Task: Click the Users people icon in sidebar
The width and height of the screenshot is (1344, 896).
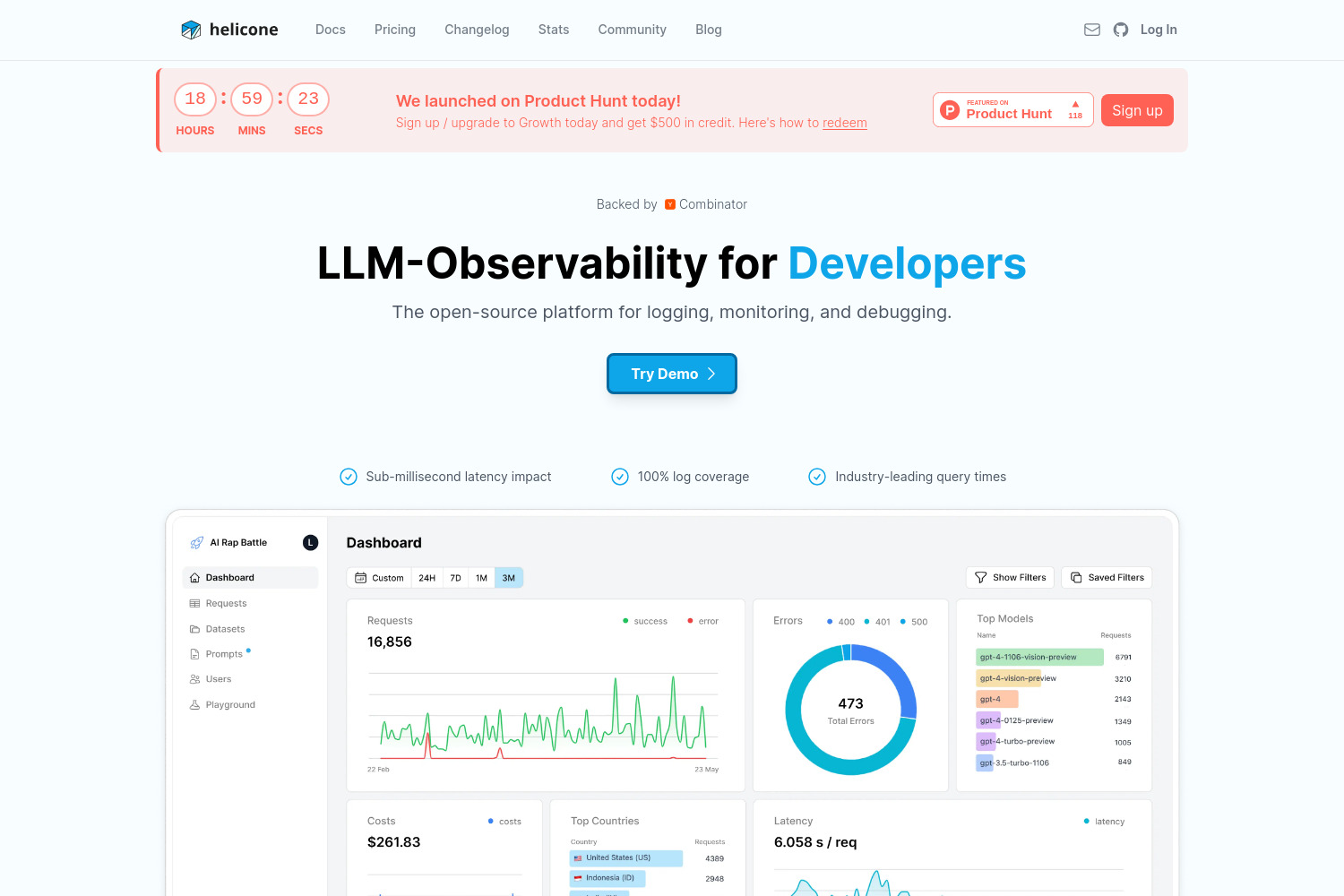Action: 194,679
